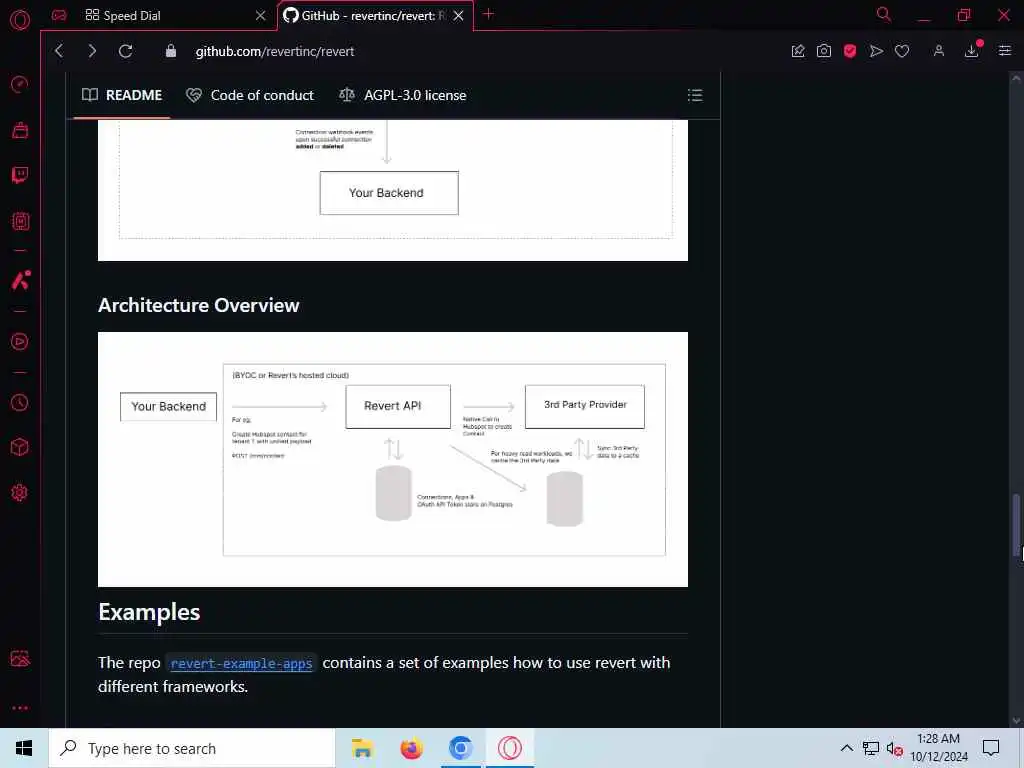Open ad blocker shield icon

850,51
